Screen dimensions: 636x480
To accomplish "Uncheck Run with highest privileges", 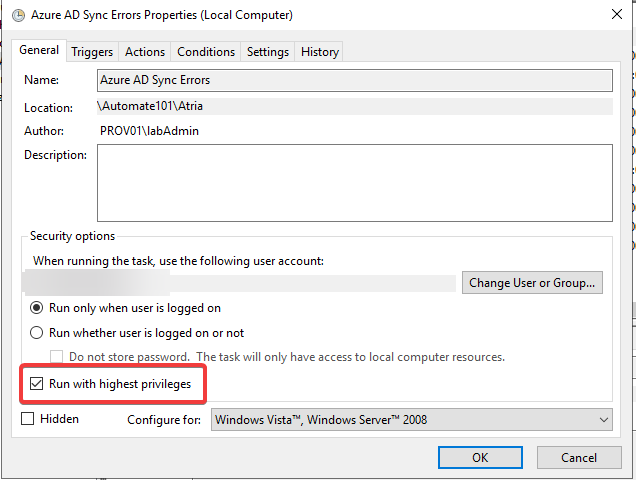I will (37, 384).
